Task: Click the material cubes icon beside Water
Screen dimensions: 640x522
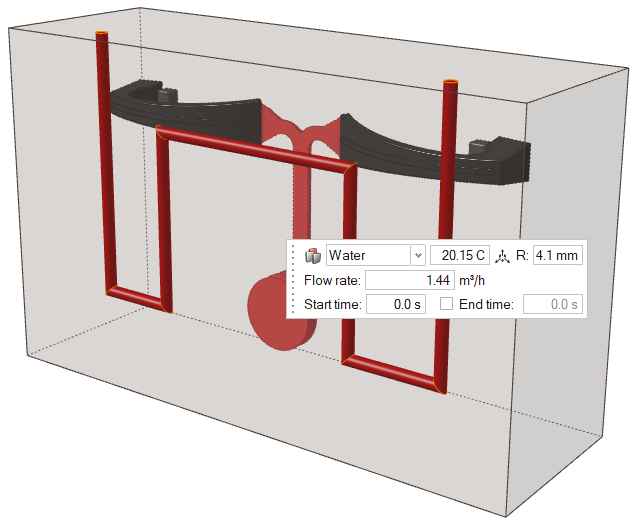Action: [x=313, y=256]
